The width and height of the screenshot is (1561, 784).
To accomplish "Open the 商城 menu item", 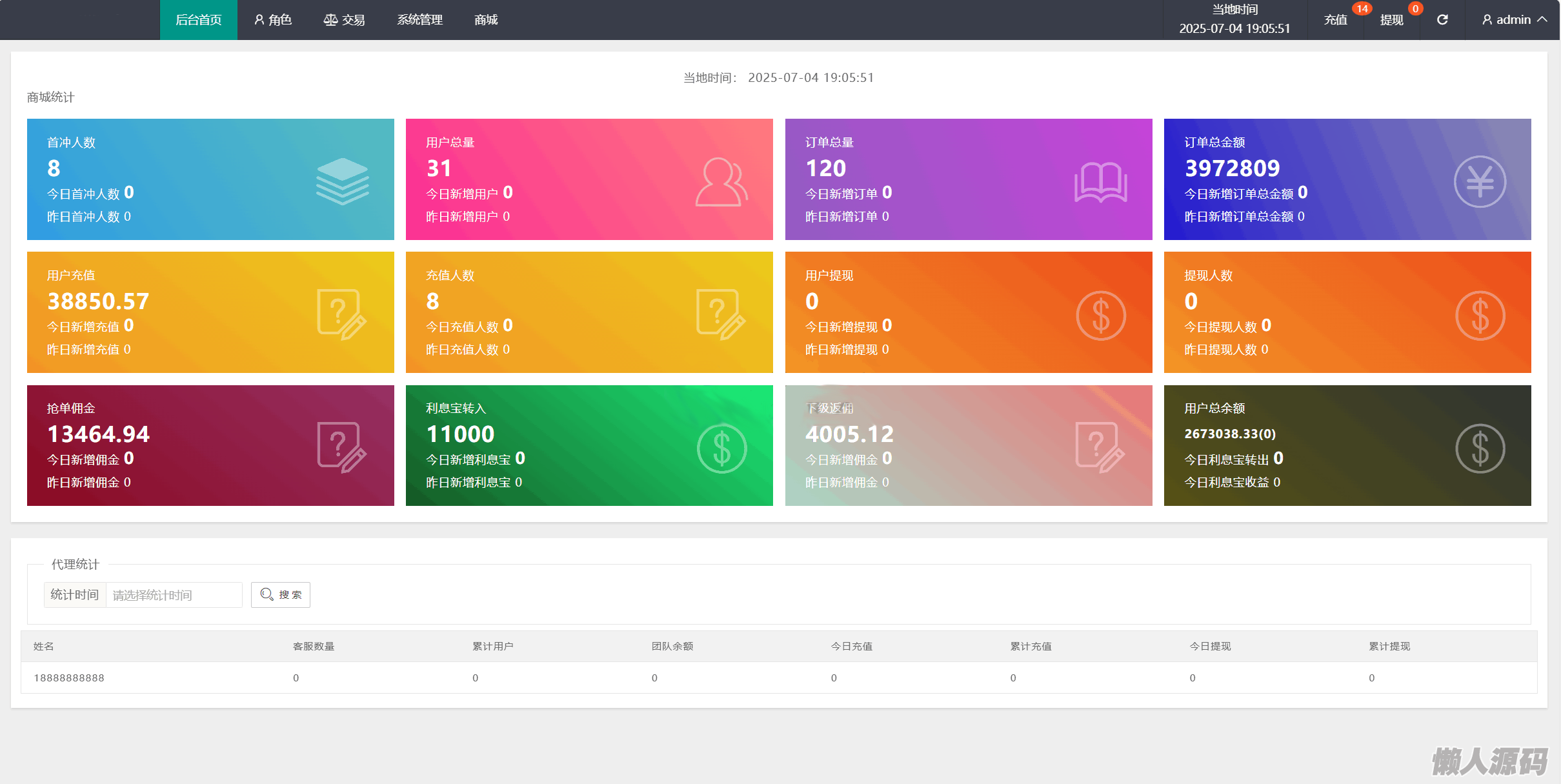I will click(485, 20).
